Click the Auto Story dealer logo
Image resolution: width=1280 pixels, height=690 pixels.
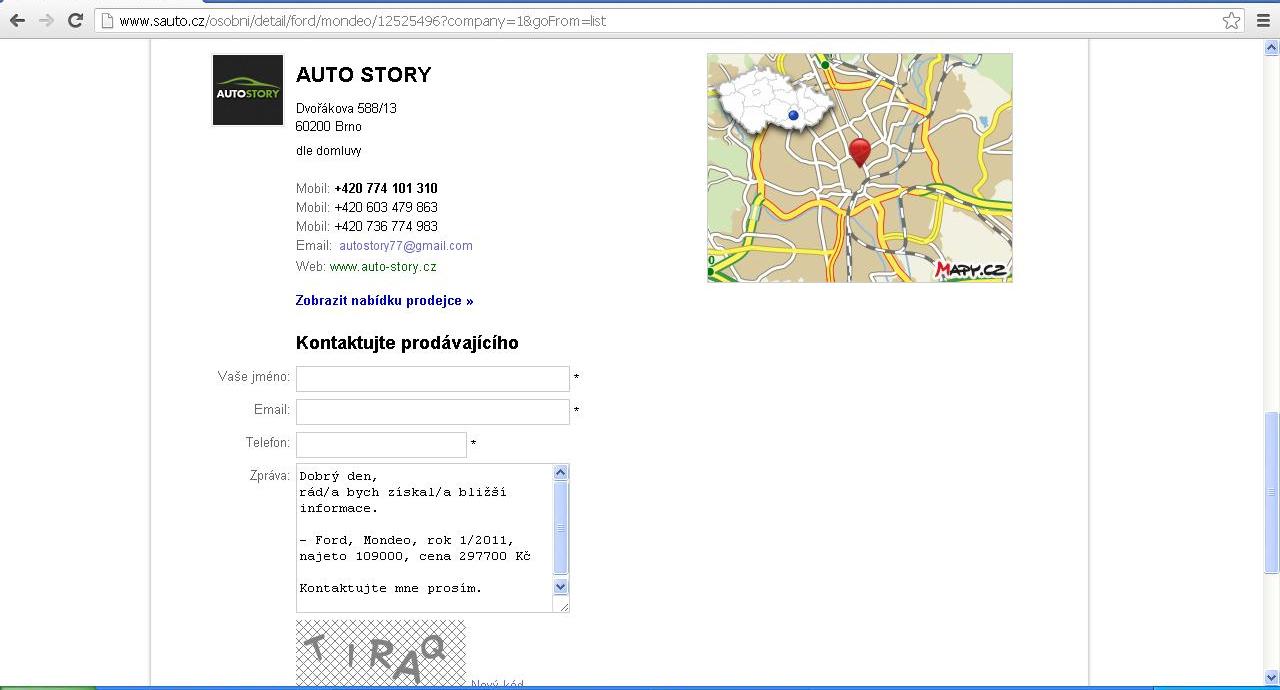(248, 90)
